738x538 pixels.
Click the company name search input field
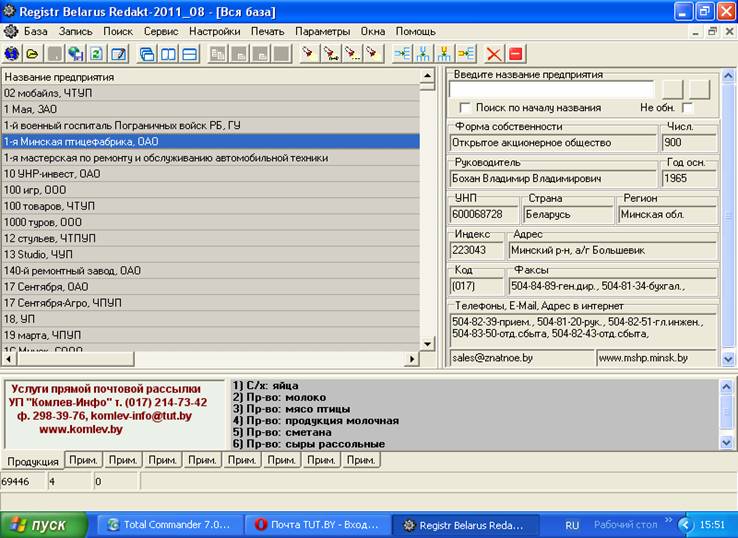coord(553,90)
